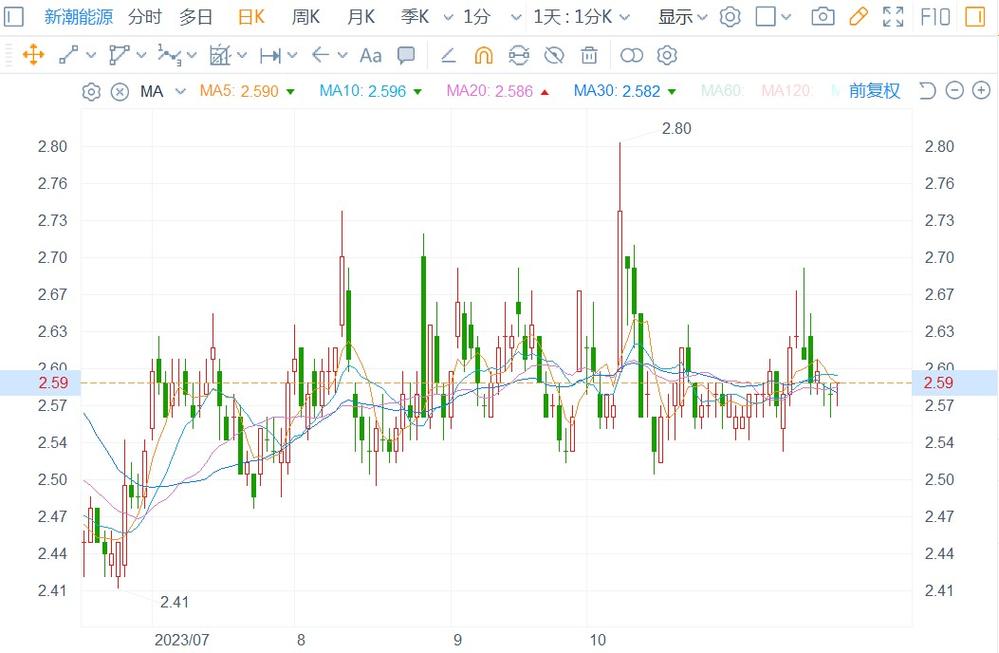Screen dimensions: 999x653
Task: Expand the 1天:1分K dropdown
Action: [x=581, y=17]
